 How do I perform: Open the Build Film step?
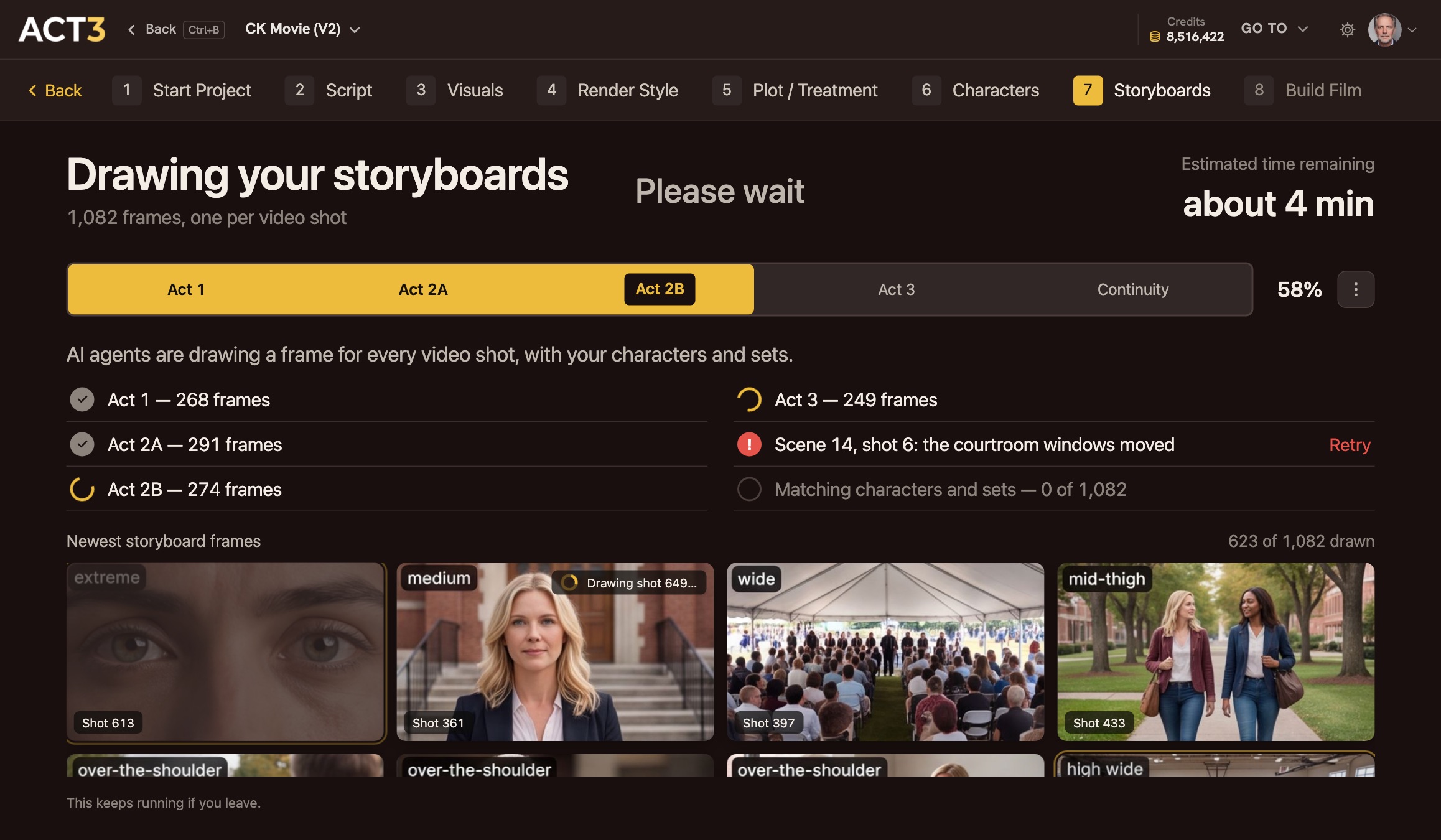pos(1303,90)
